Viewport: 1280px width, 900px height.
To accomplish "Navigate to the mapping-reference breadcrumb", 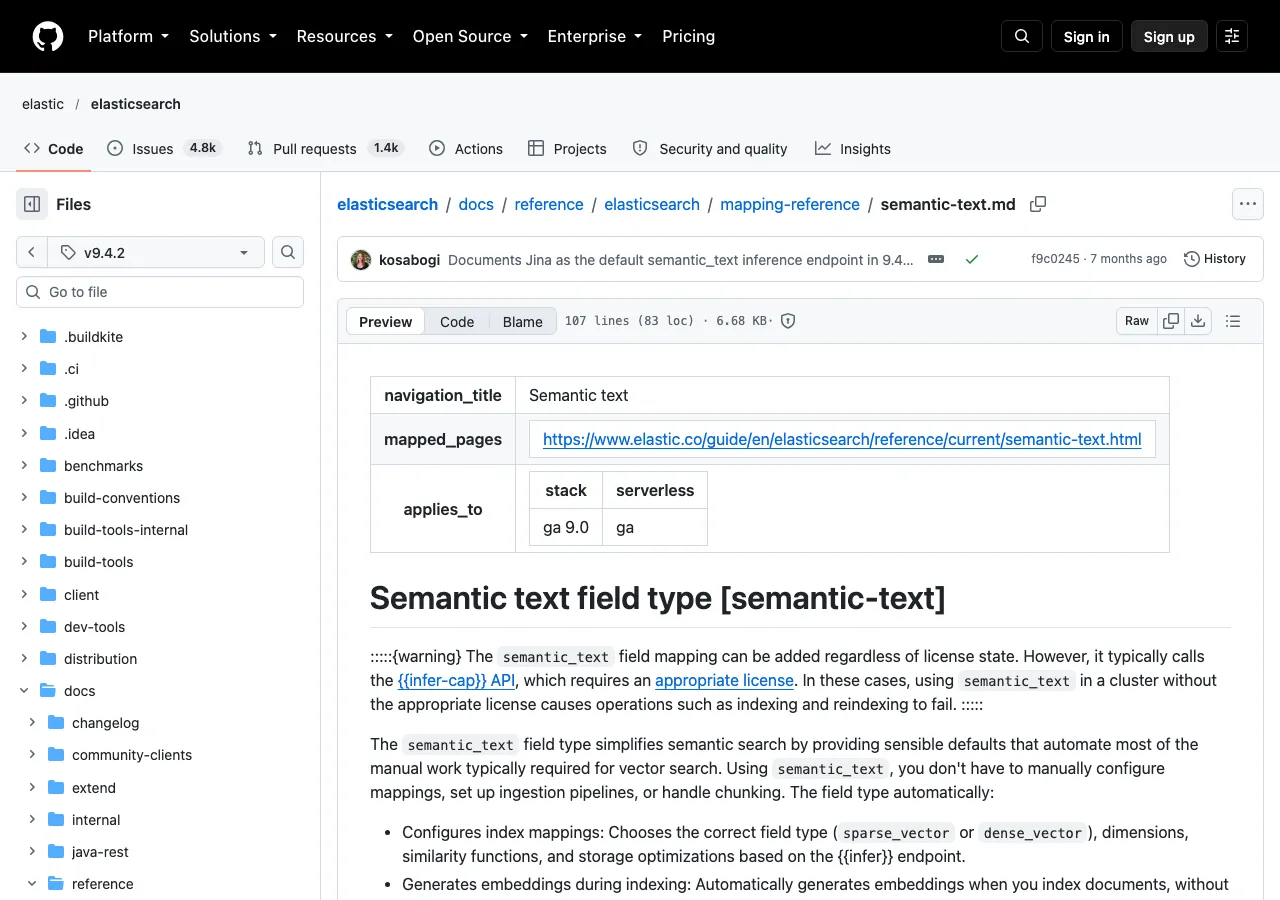I will pos(790,204).
